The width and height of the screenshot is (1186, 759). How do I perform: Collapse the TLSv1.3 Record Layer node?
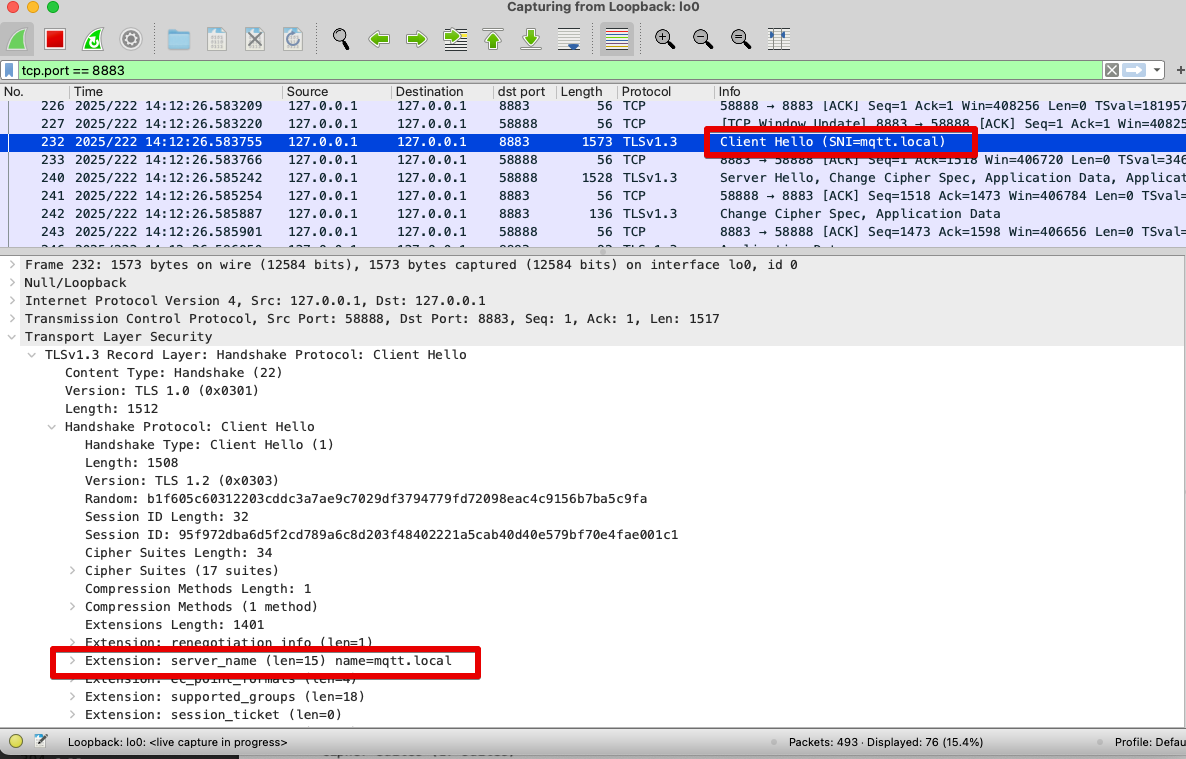pos(32,355)
